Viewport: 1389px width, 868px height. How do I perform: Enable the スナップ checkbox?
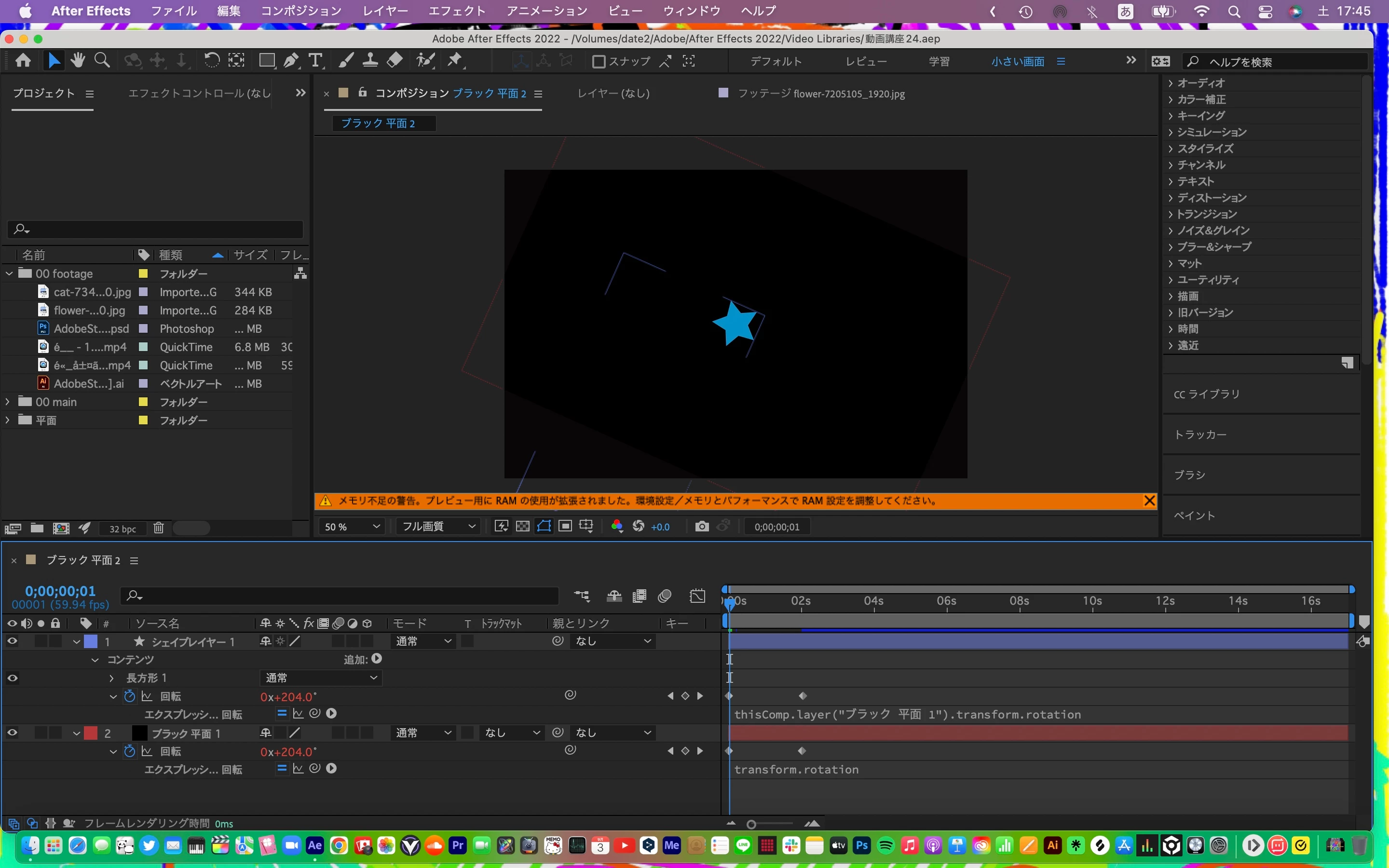(x=599, y=61)
